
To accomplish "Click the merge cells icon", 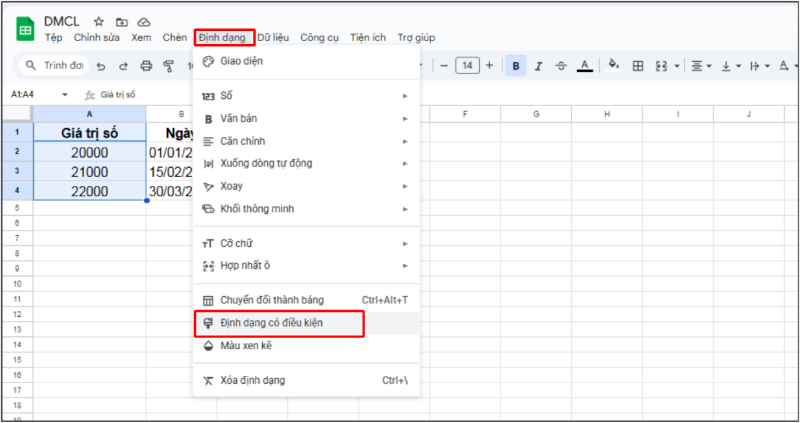I will coord(661,66).
